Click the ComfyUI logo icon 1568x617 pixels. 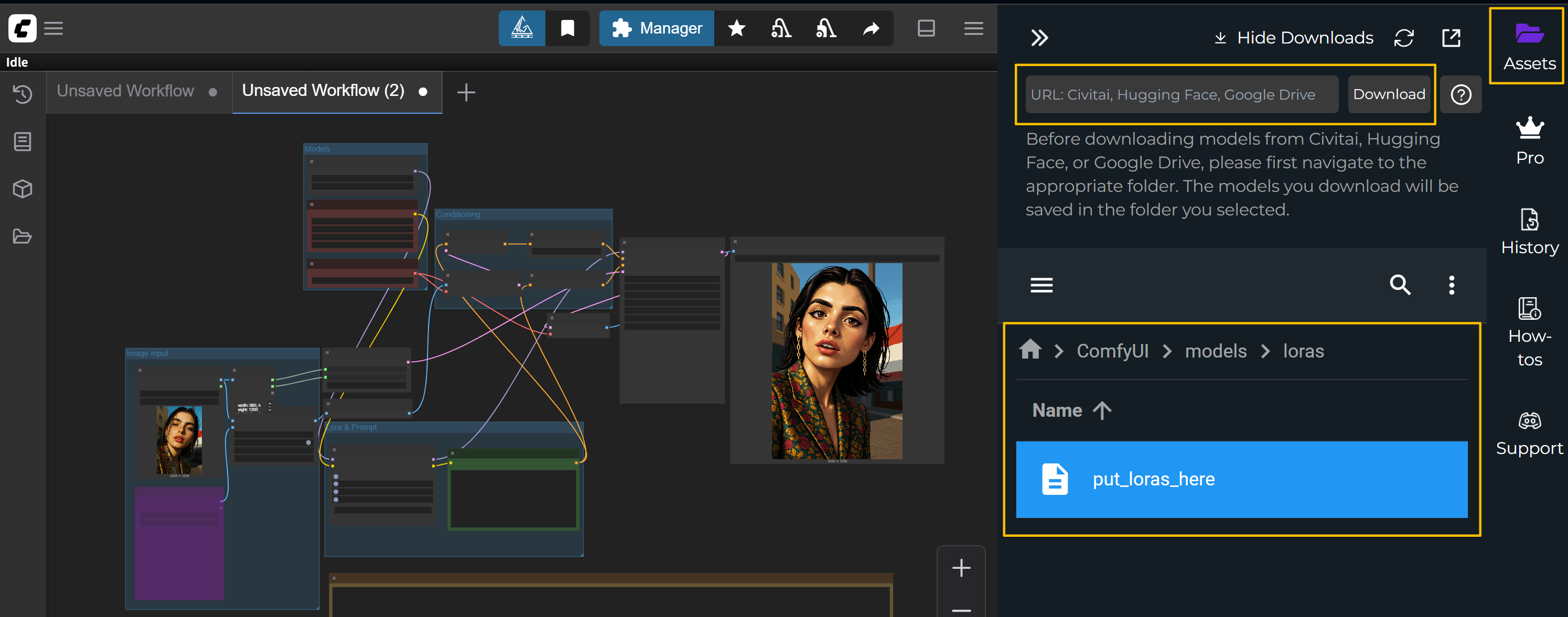tap(22, 28)
